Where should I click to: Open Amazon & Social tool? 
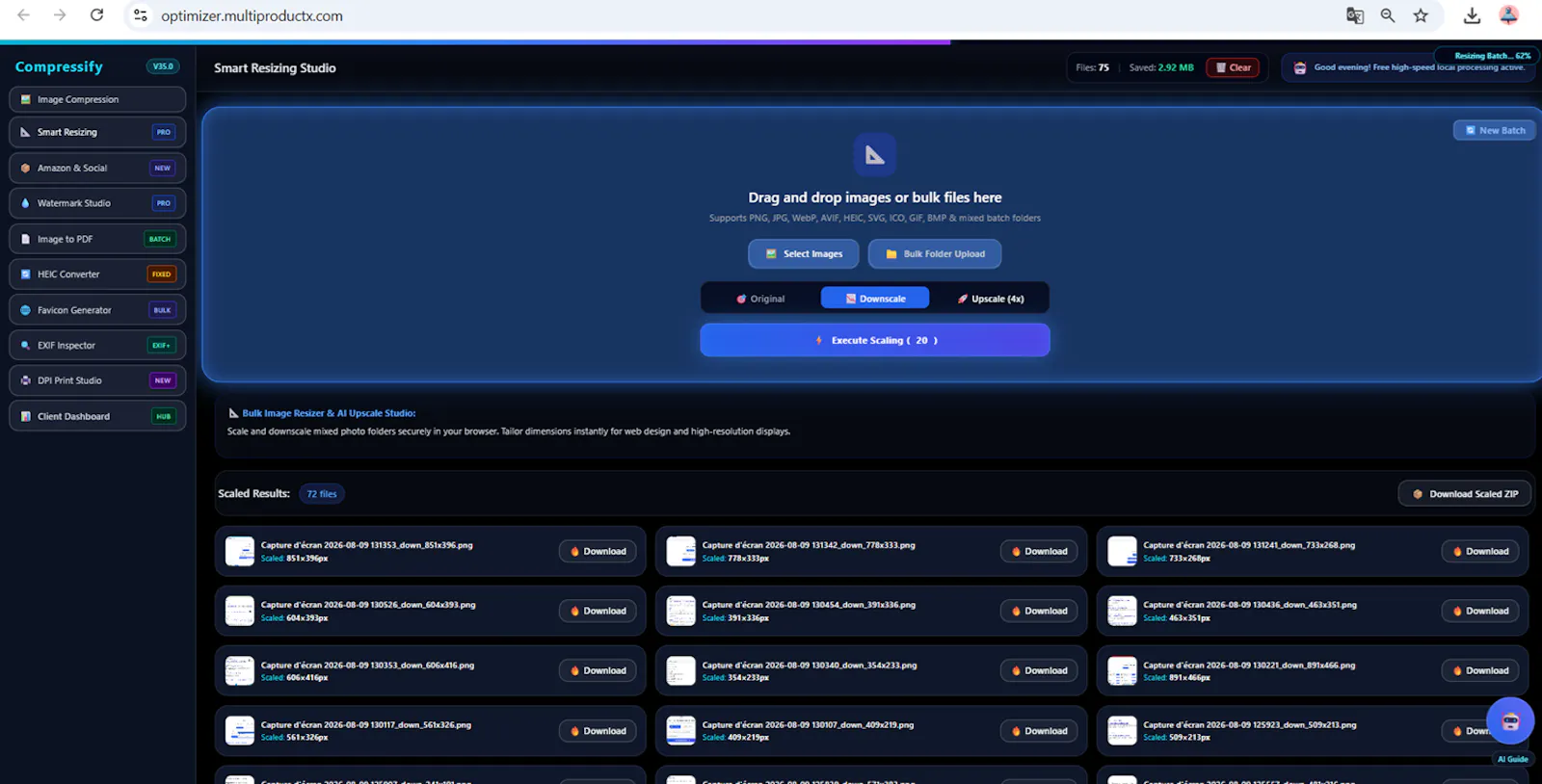(x=97, y=168)
